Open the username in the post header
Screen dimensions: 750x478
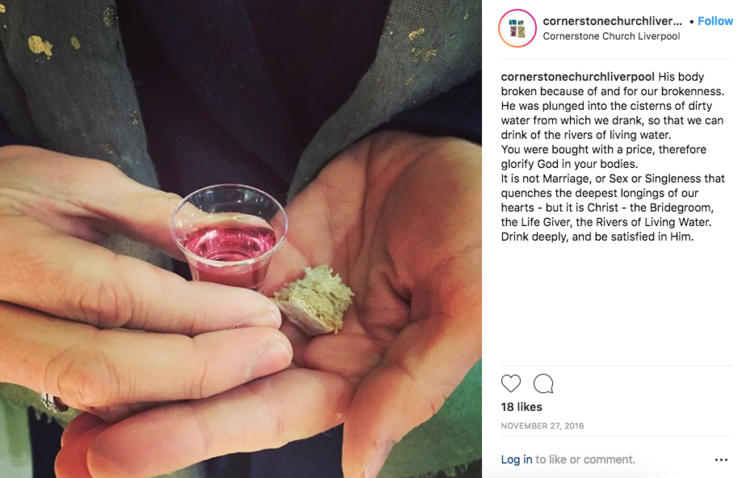point(612,21)
